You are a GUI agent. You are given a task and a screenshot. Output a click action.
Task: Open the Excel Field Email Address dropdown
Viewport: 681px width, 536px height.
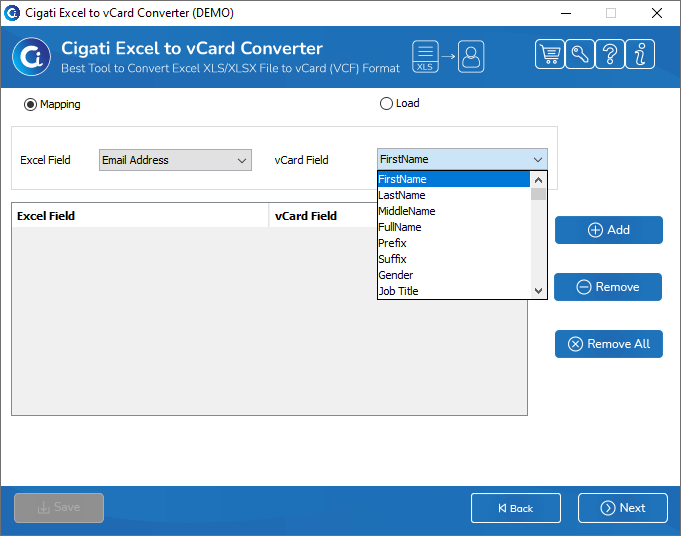pos(175,160)
